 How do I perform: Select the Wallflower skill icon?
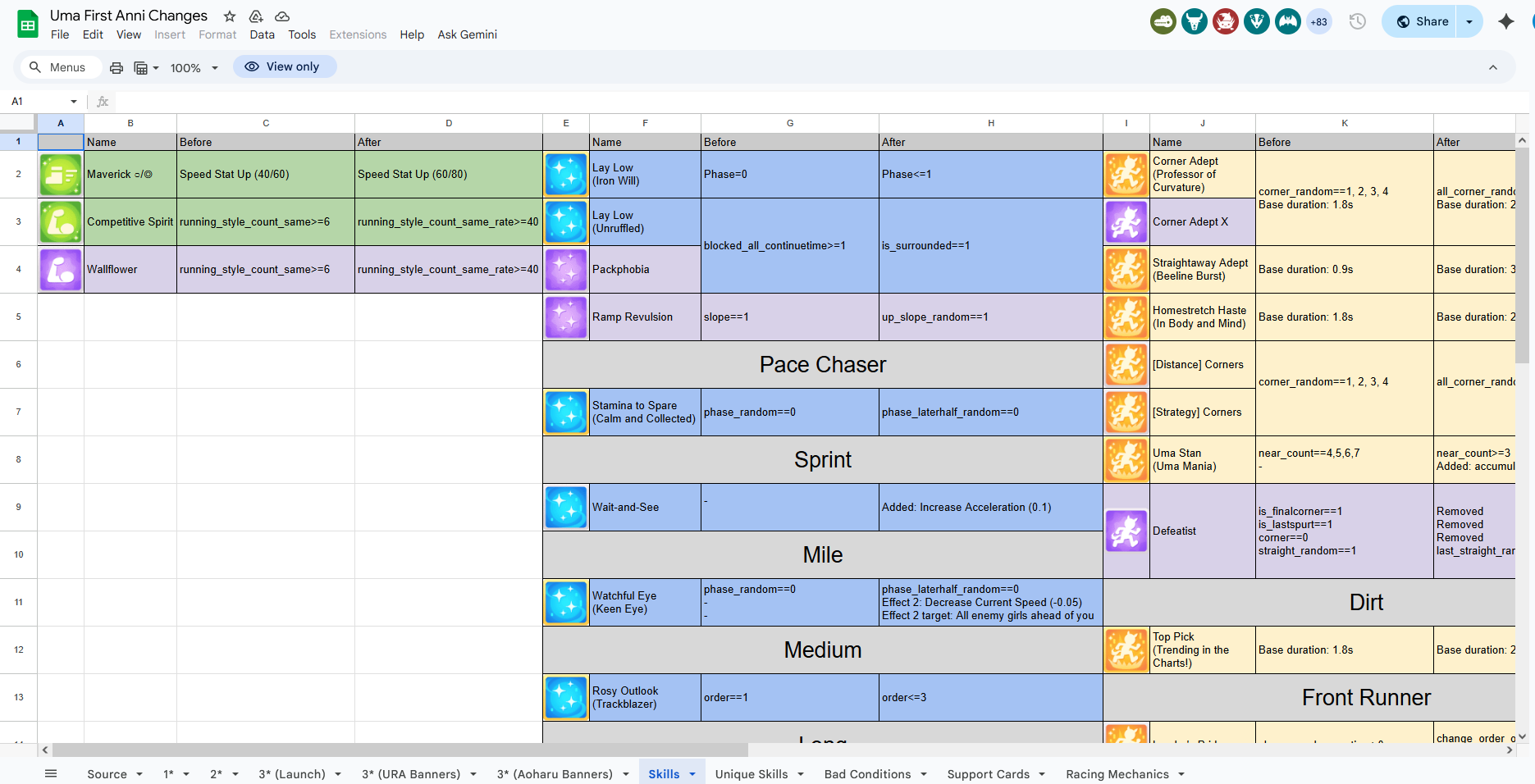click(x=61, y=269)
